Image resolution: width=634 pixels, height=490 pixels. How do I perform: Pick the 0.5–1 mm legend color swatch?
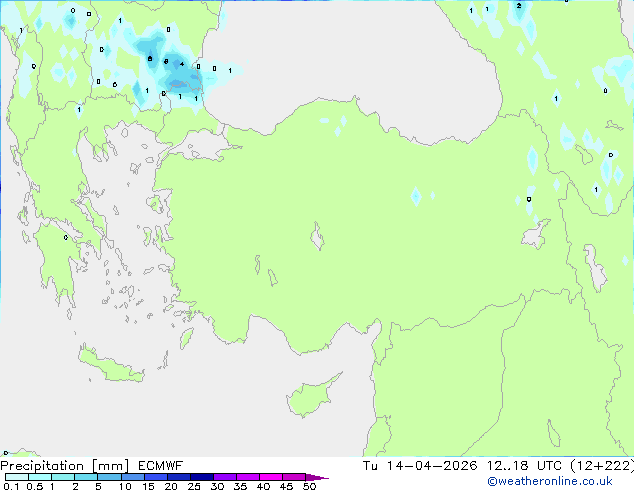coord(40,477)
